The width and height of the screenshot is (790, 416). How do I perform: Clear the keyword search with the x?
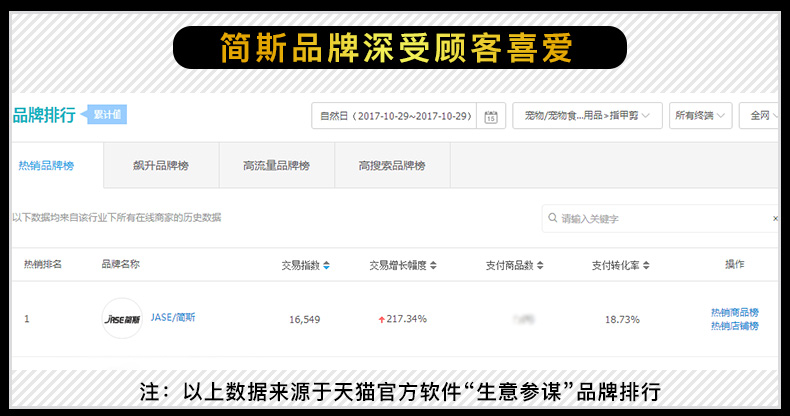[775, 218]
